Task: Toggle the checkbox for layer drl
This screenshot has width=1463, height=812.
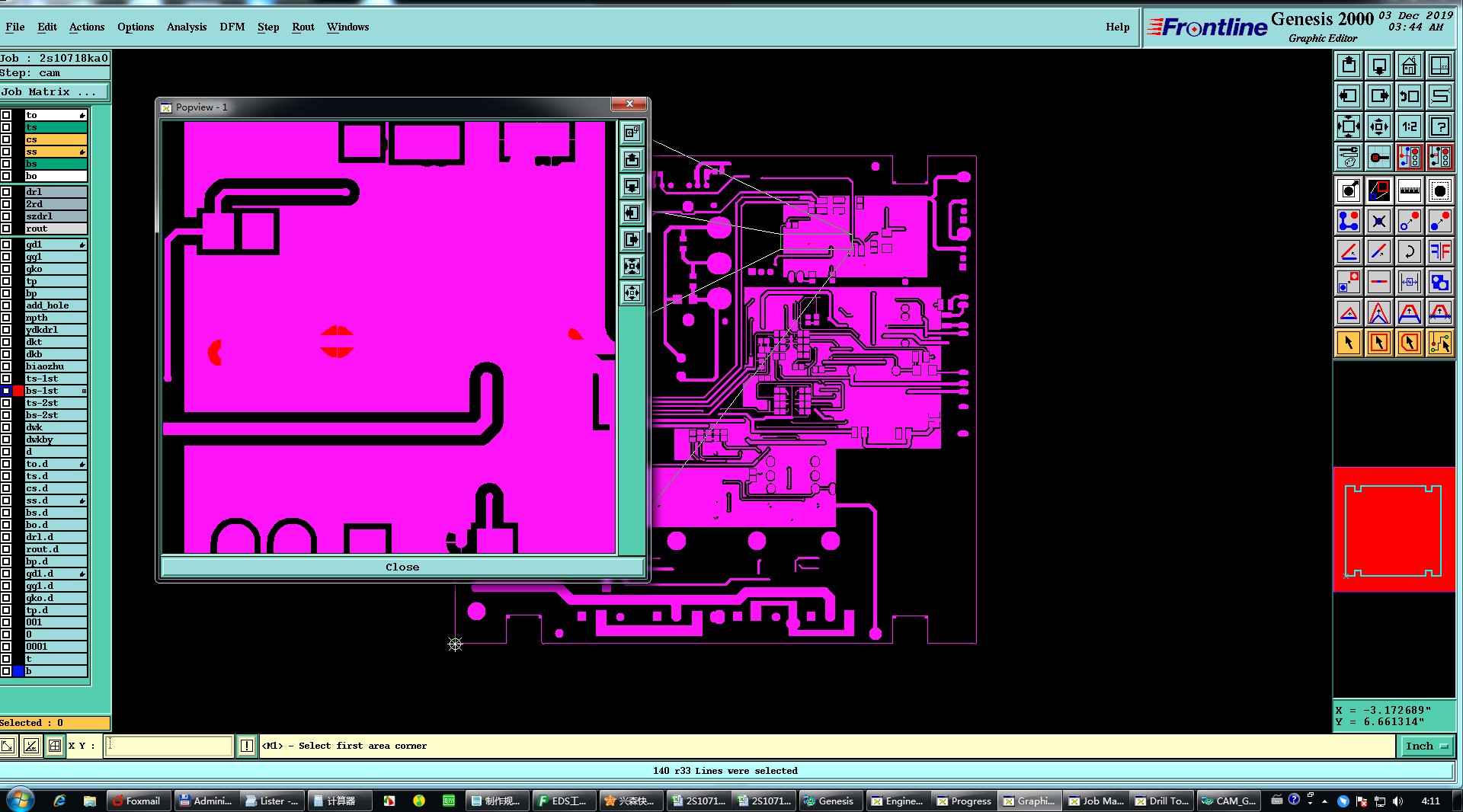Action: pos(6,192)
